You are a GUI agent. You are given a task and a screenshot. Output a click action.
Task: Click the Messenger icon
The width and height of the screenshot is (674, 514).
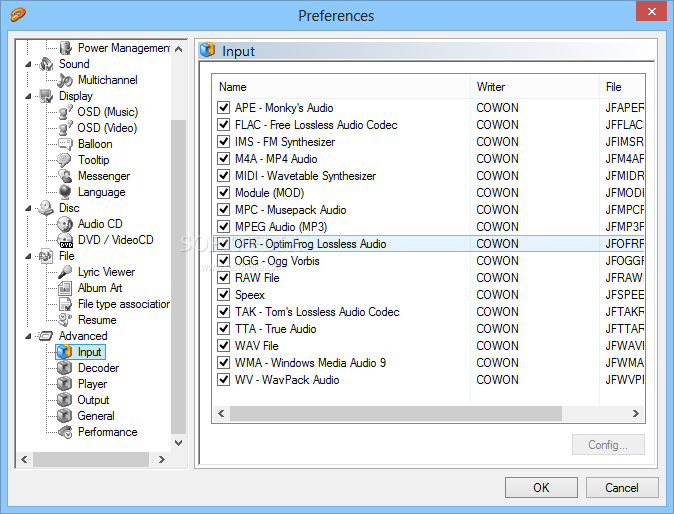coord(65,176)
